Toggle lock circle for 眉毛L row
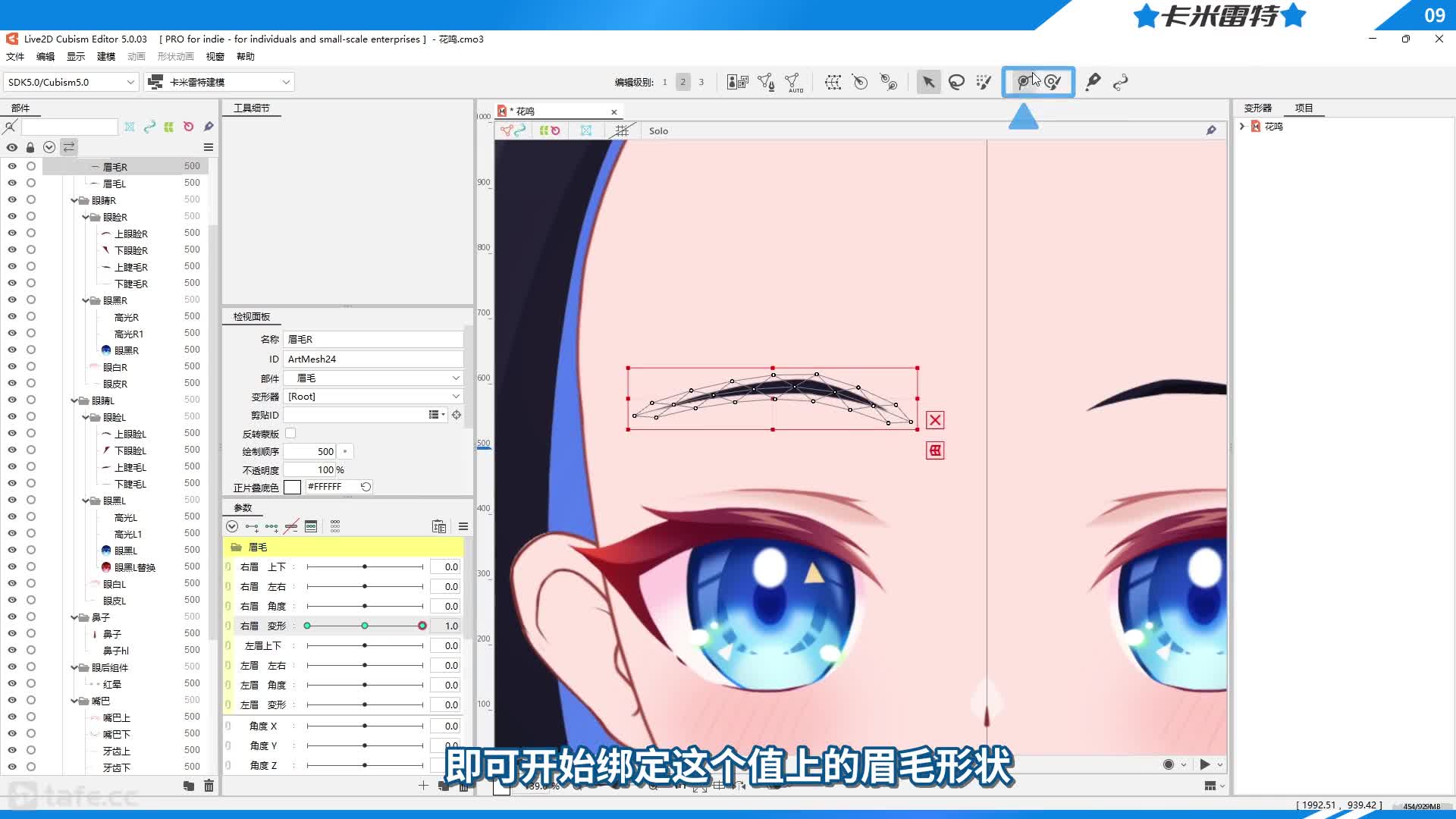This screenshot has width=1456, height=819. point(31,183)
